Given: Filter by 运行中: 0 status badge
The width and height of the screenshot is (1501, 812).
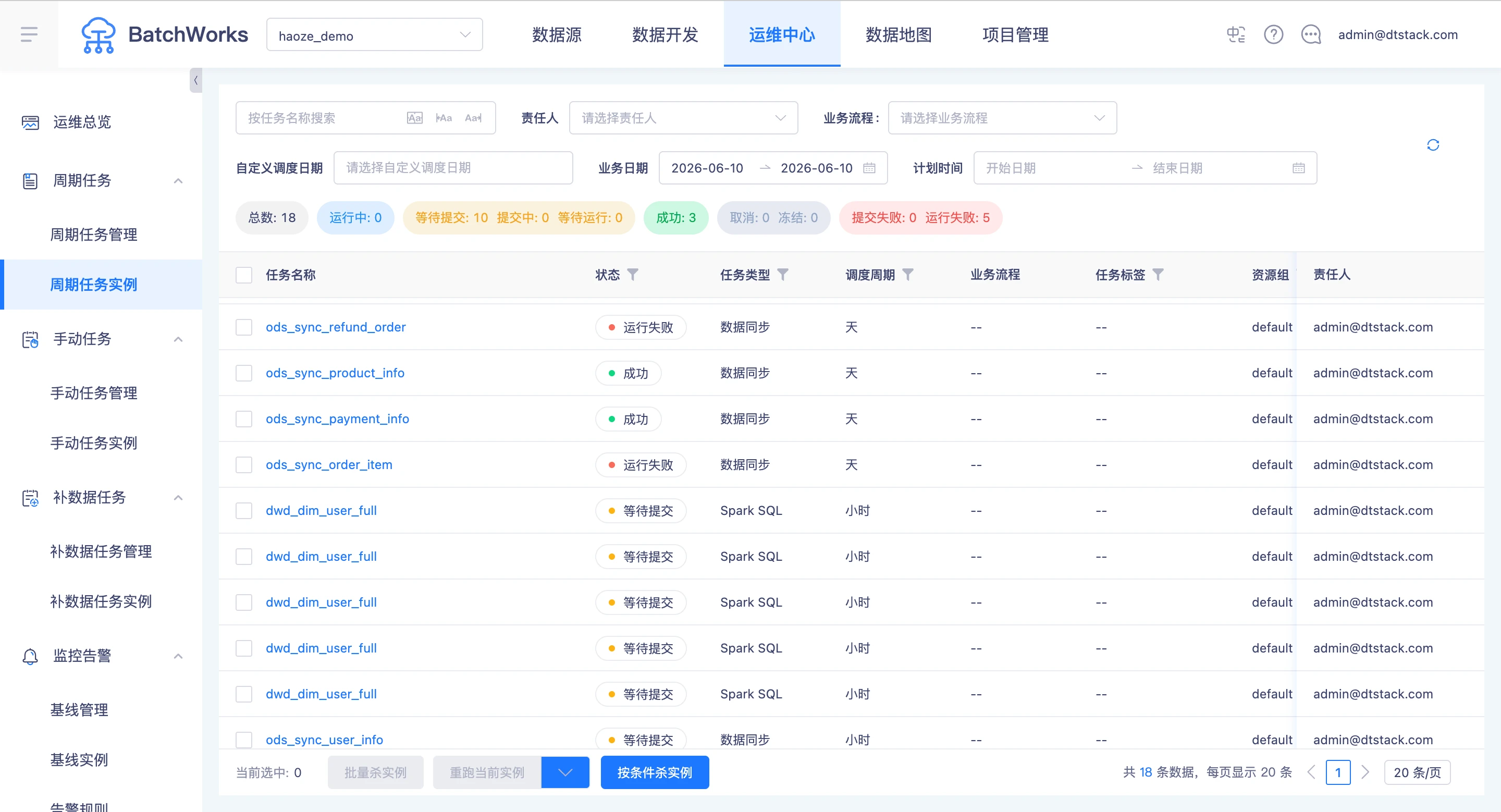Looking at the screenshot, I should 355,218.
